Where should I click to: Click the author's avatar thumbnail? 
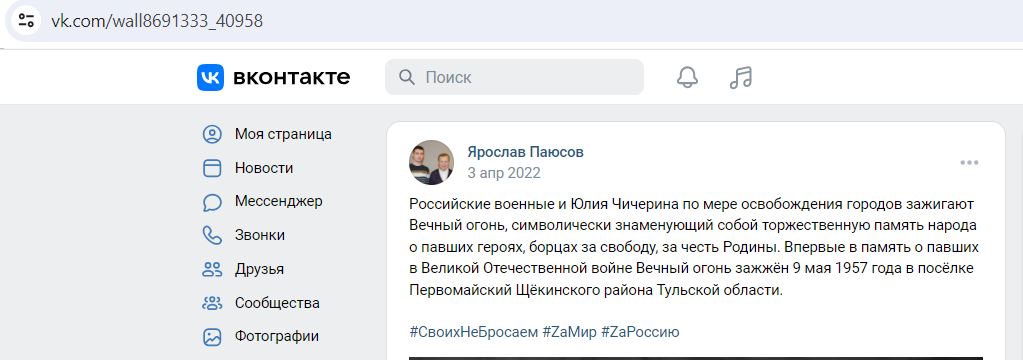click(431, 162)
